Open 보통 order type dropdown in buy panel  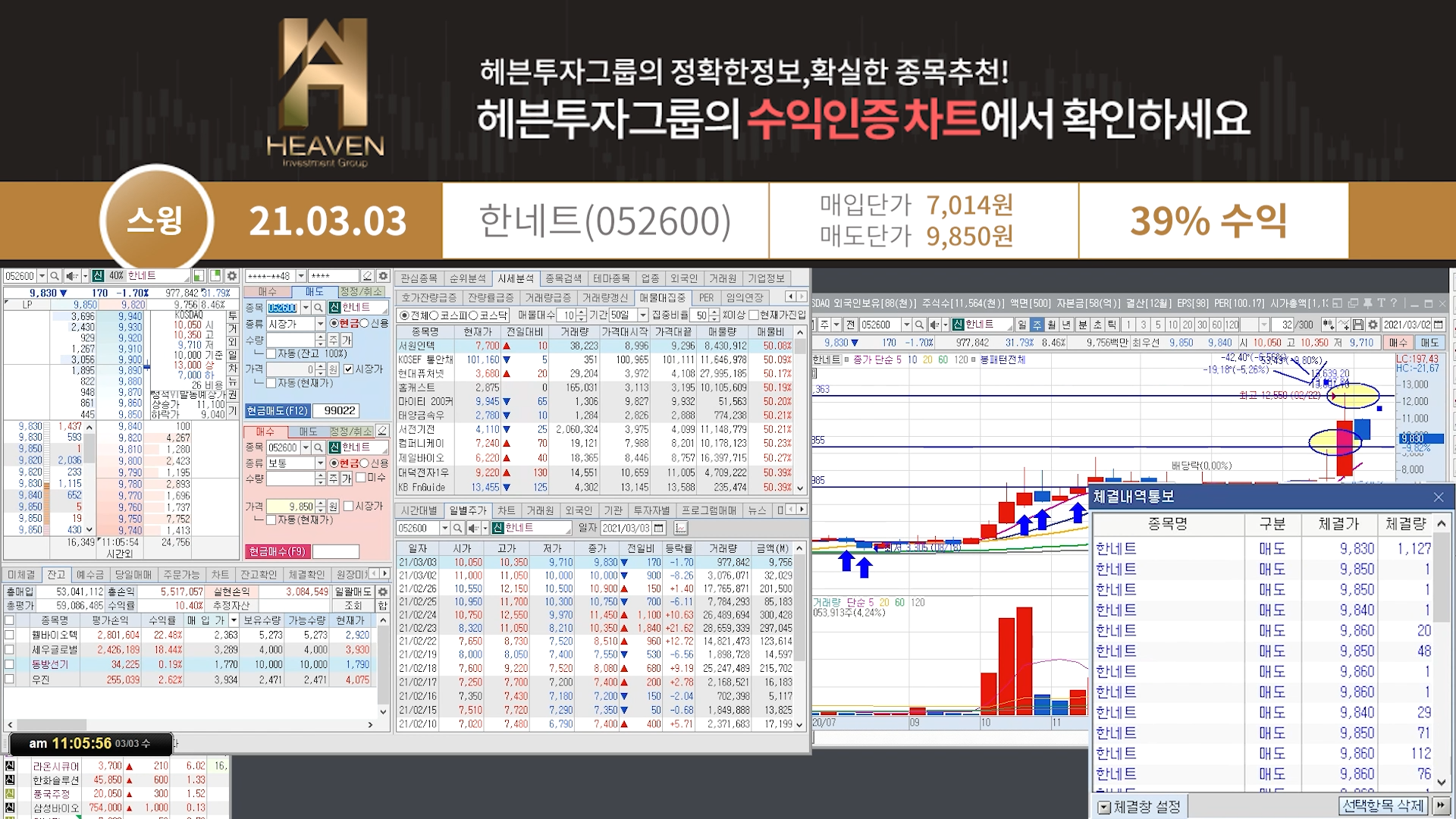320,463
